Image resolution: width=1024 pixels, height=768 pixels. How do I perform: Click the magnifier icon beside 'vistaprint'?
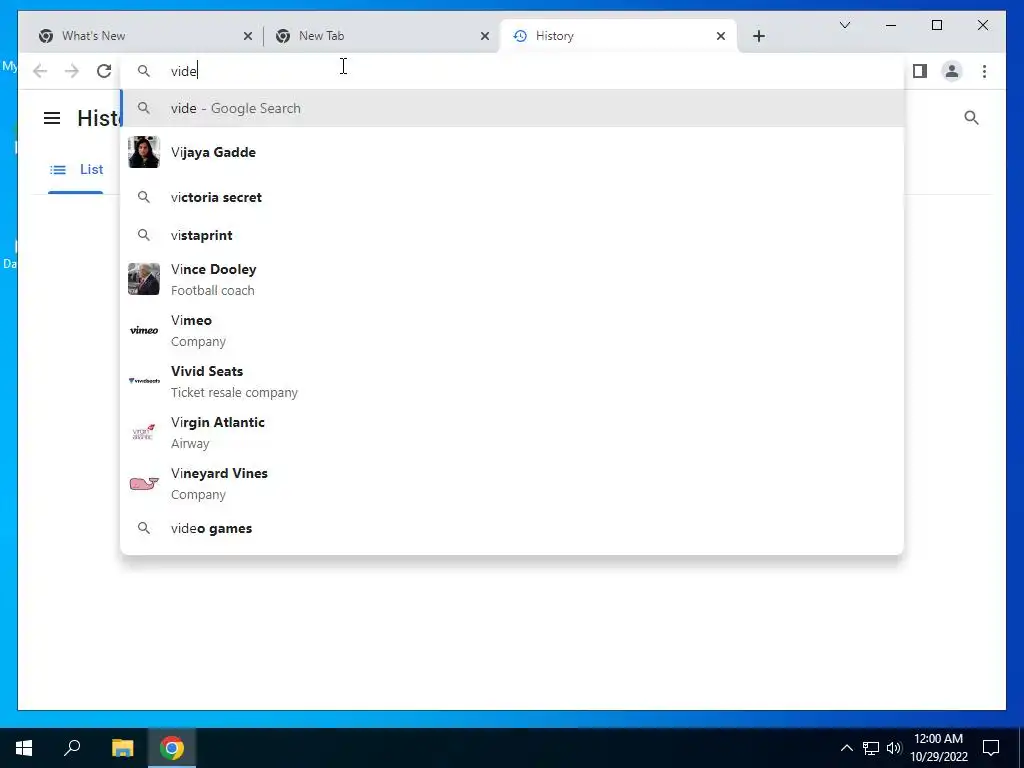coord(144,235)
